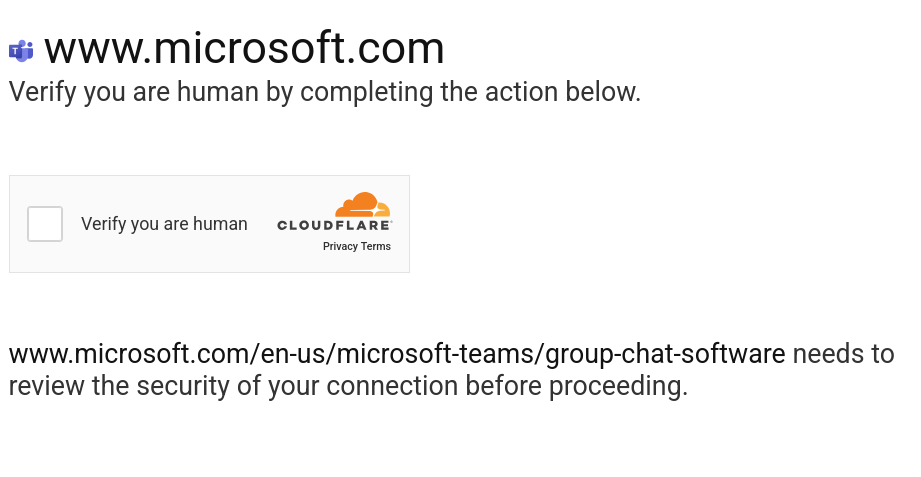Click the "Verify you are human" widget label
The width and height of the screenshot is (921, 477).
click(x=164, y=224)
